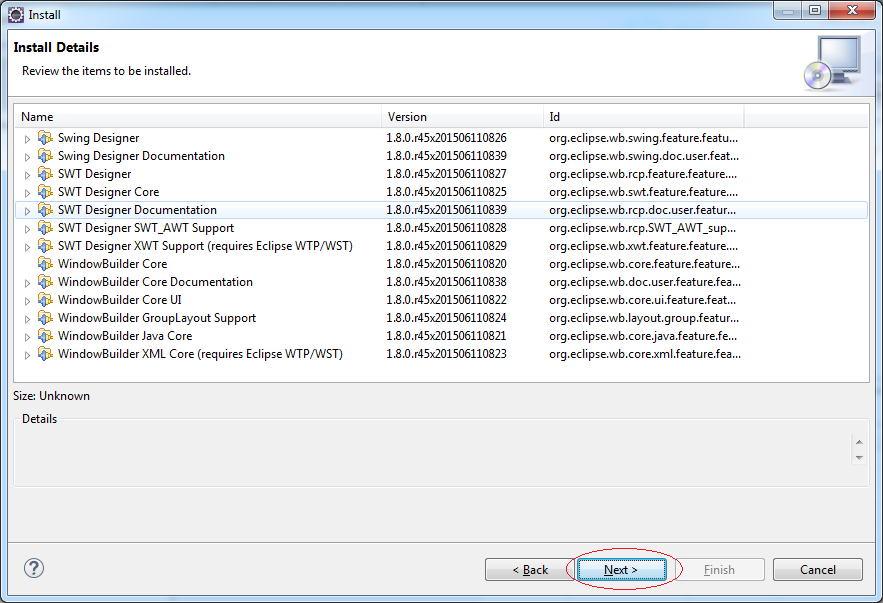This screenshot has height=603, width=883.
Task: Click the Finish button
Action: pos(719,570)
